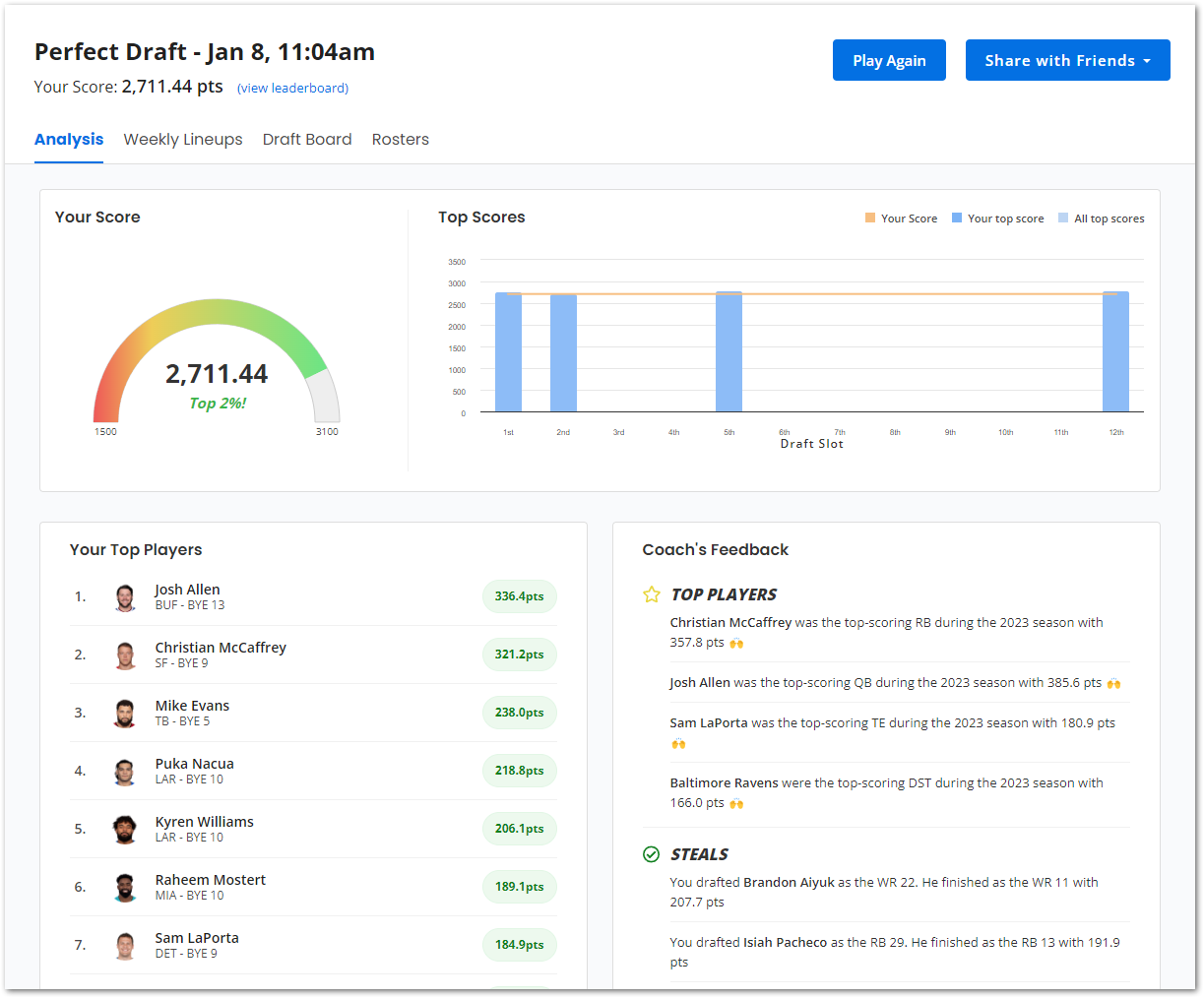Switch to the Weekly Lineups tab
Screen dimensions: 1204x998
[183, 140]
